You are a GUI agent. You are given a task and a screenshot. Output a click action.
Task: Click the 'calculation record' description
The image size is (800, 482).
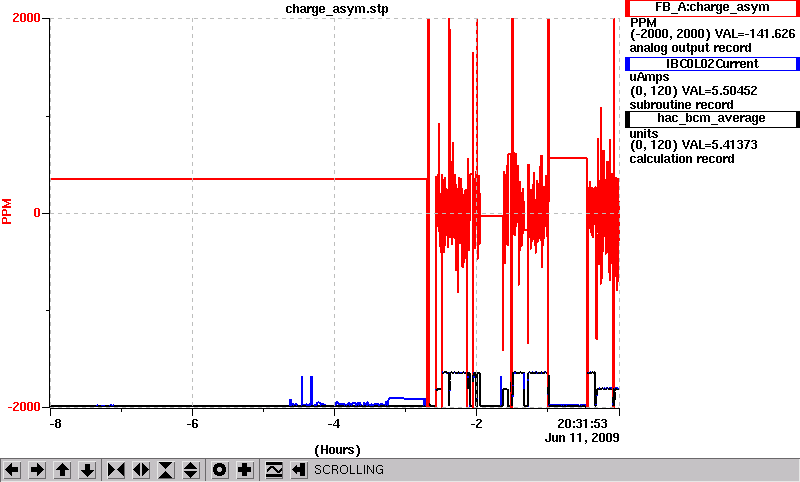[682, 159]
